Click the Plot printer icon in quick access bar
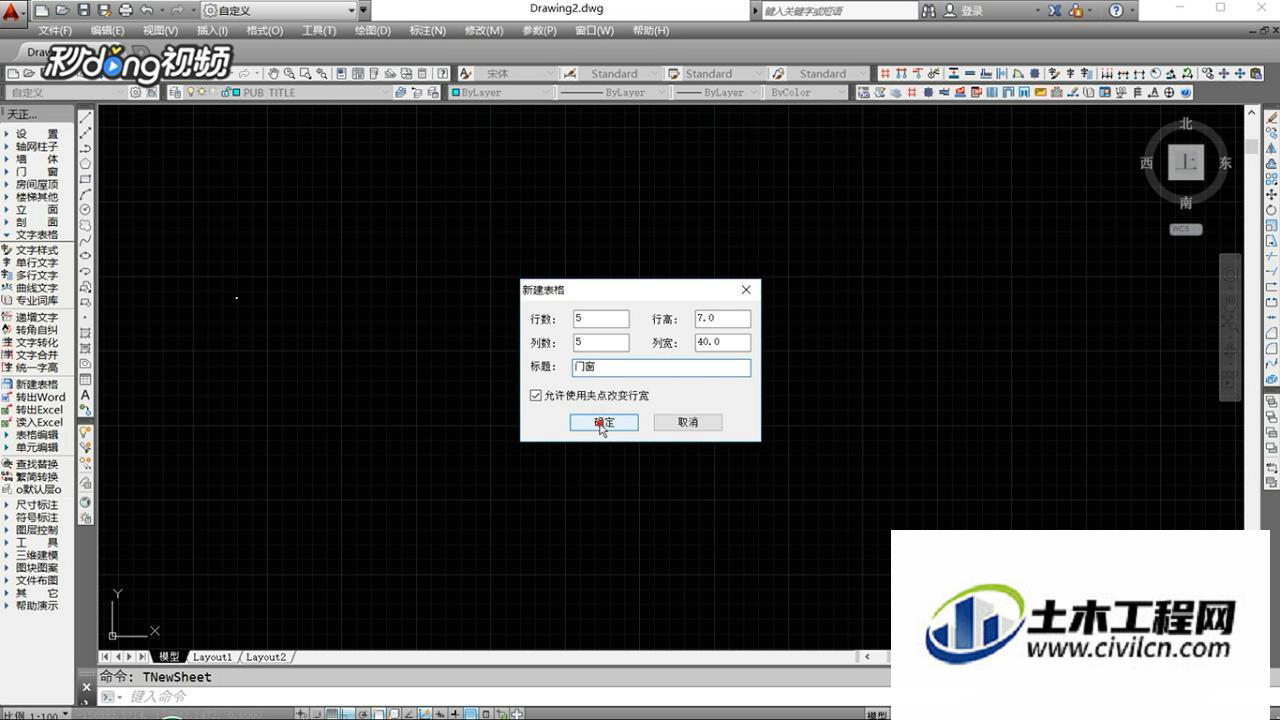 [x=125, y=10]
